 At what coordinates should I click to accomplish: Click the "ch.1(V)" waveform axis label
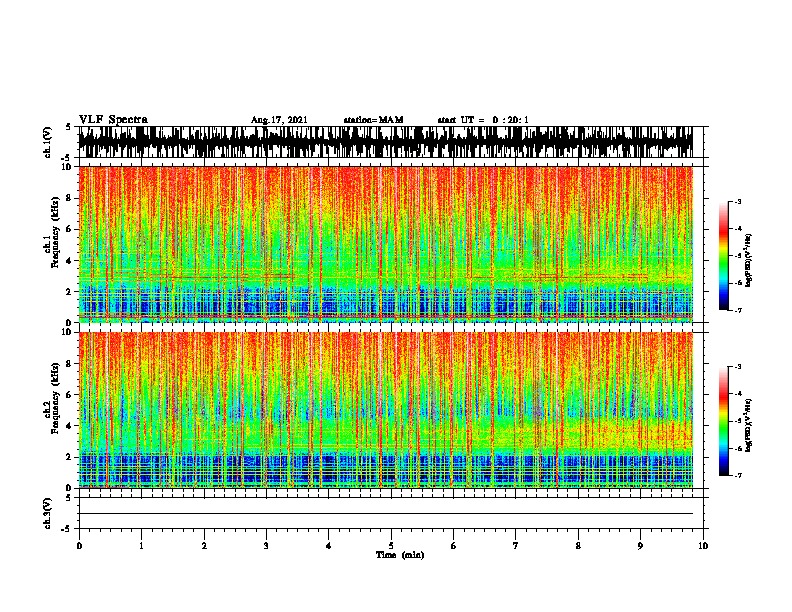pyautogui.click(x=48, y=142)
